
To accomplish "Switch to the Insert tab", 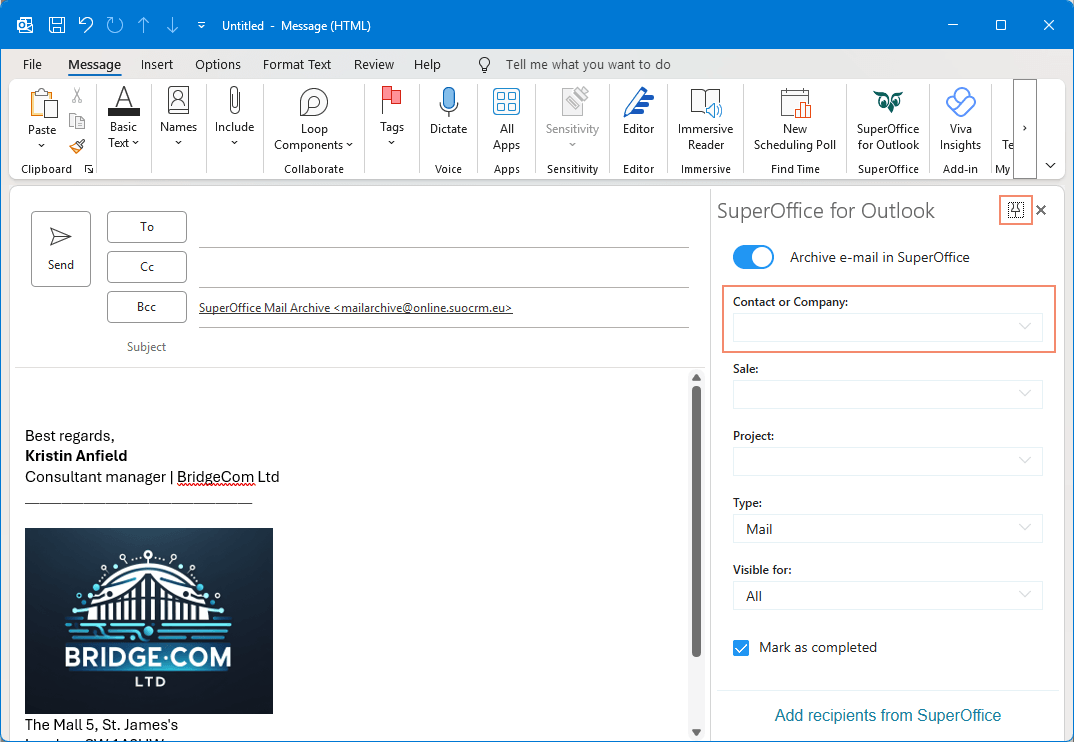I will (157, 64).
